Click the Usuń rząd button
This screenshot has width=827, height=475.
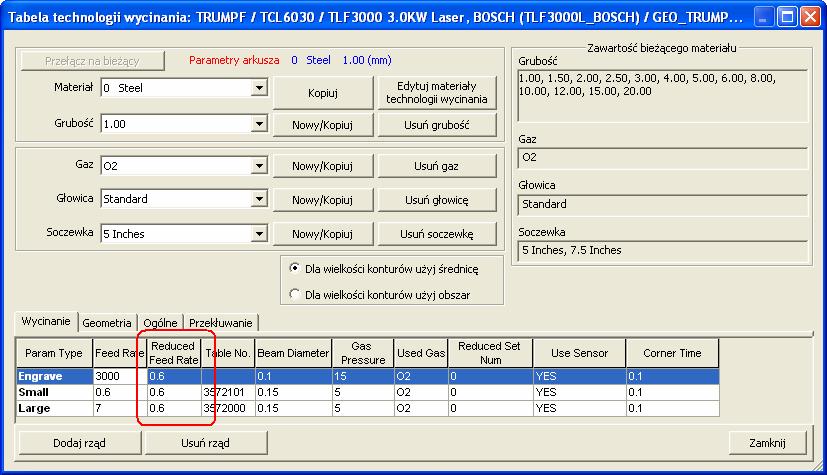(206, 443)
